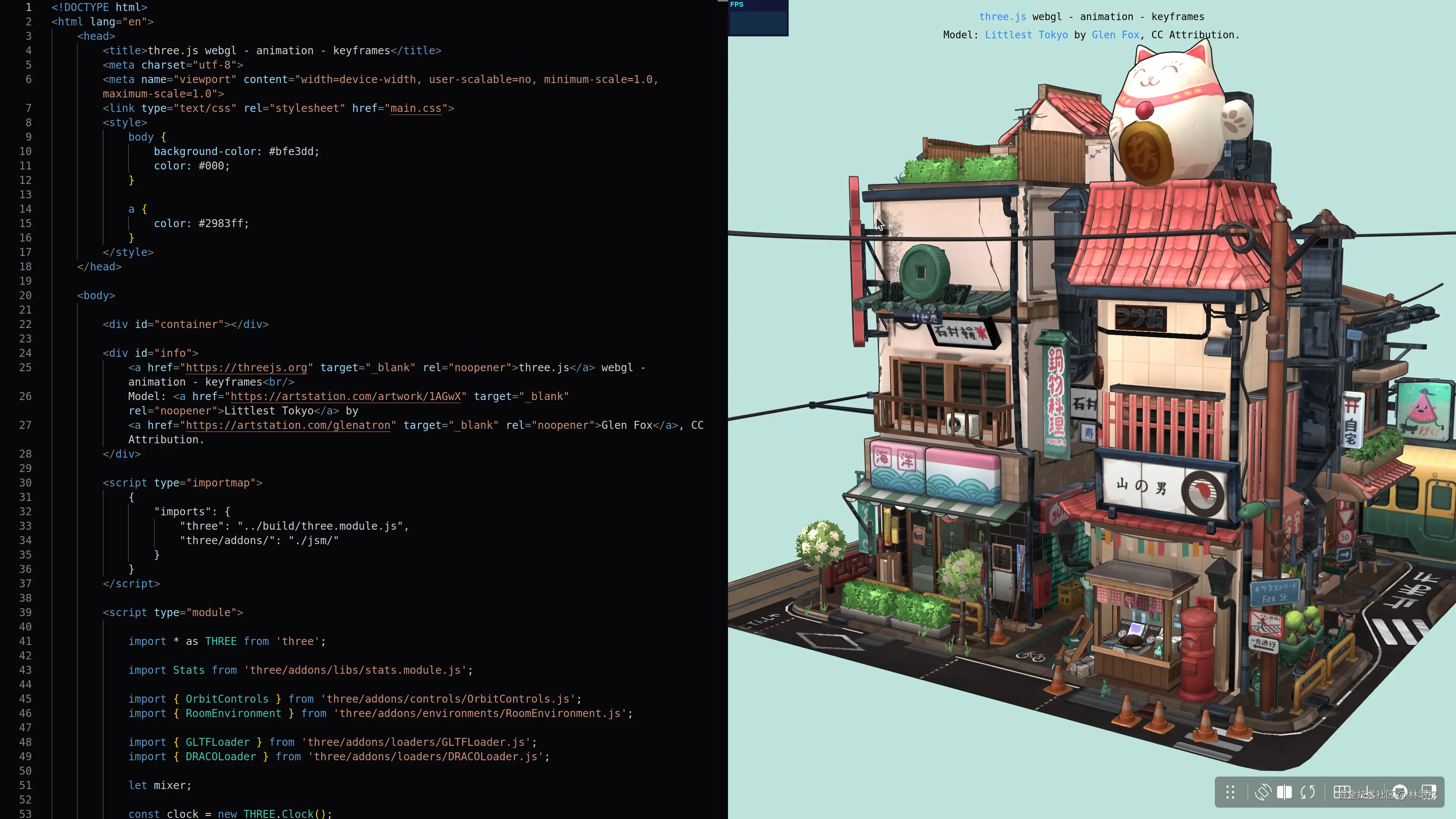The width and height of the screenshot is (1456, 819).
Task: Click line number 39 in the gutter
Action: coord(25,612)
